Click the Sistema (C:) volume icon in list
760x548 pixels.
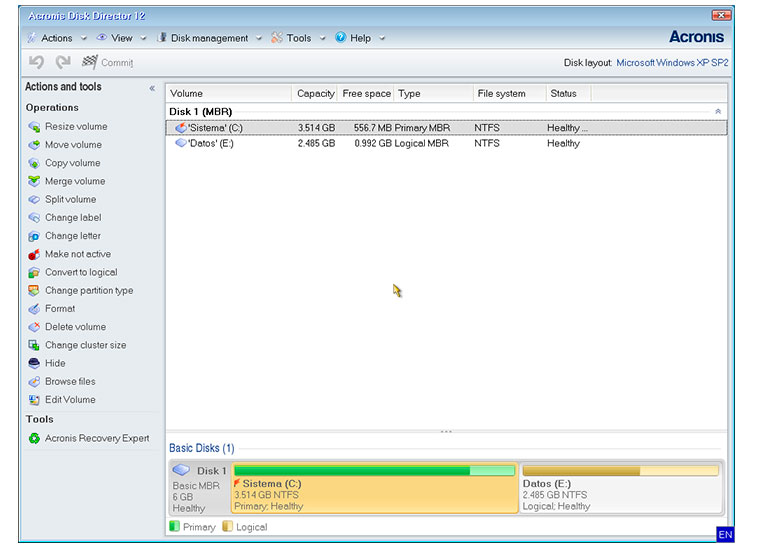(181, 128)
